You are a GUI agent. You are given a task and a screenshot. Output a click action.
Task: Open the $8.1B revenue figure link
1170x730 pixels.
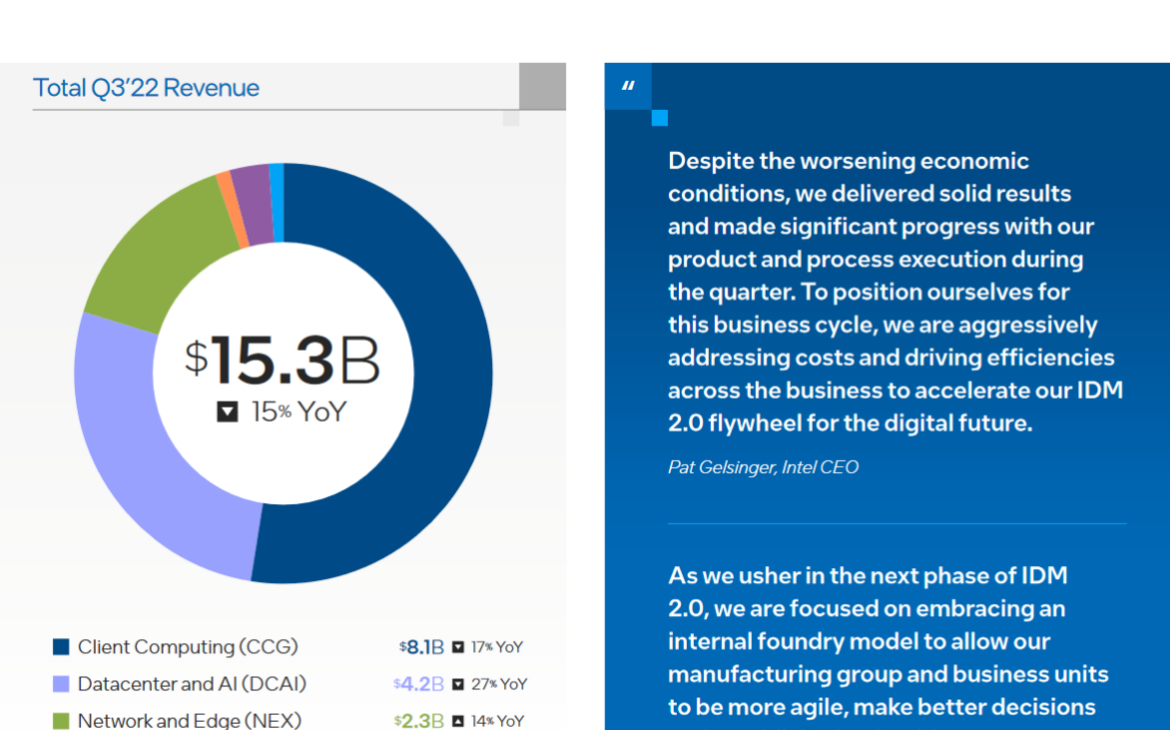[424, 646]
